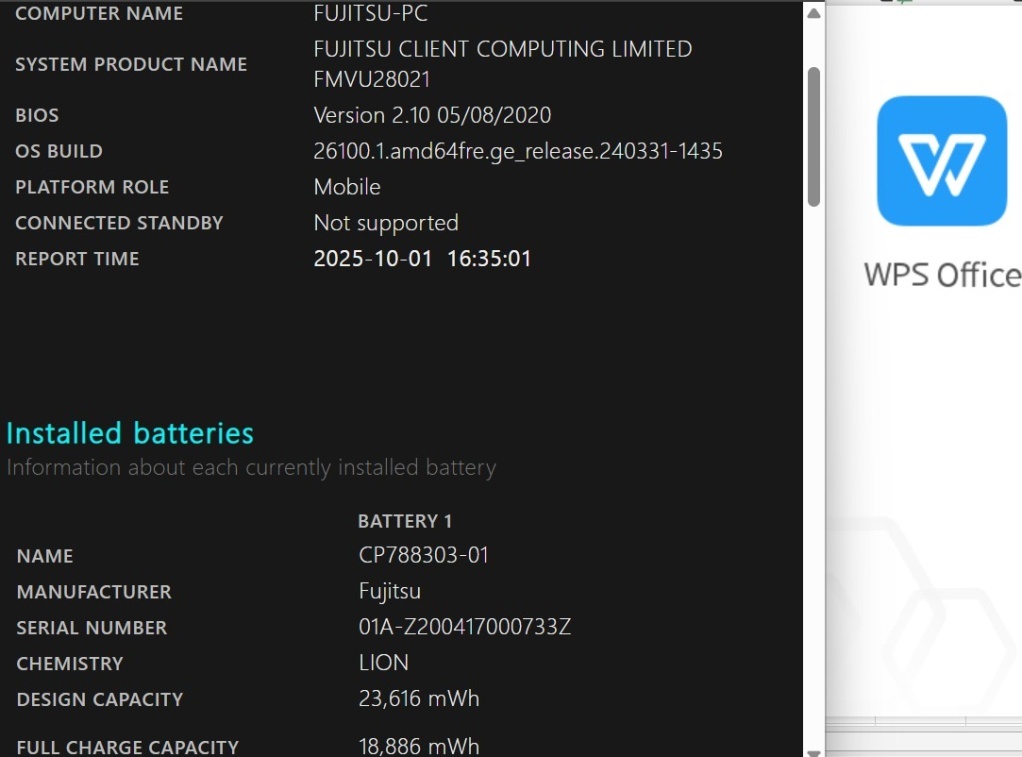Image resolution: width=1022 pixels, height=757 pixels.
Task: Open the WPS Office app icon
Action: pyautogui.click(x=942, y=160)
